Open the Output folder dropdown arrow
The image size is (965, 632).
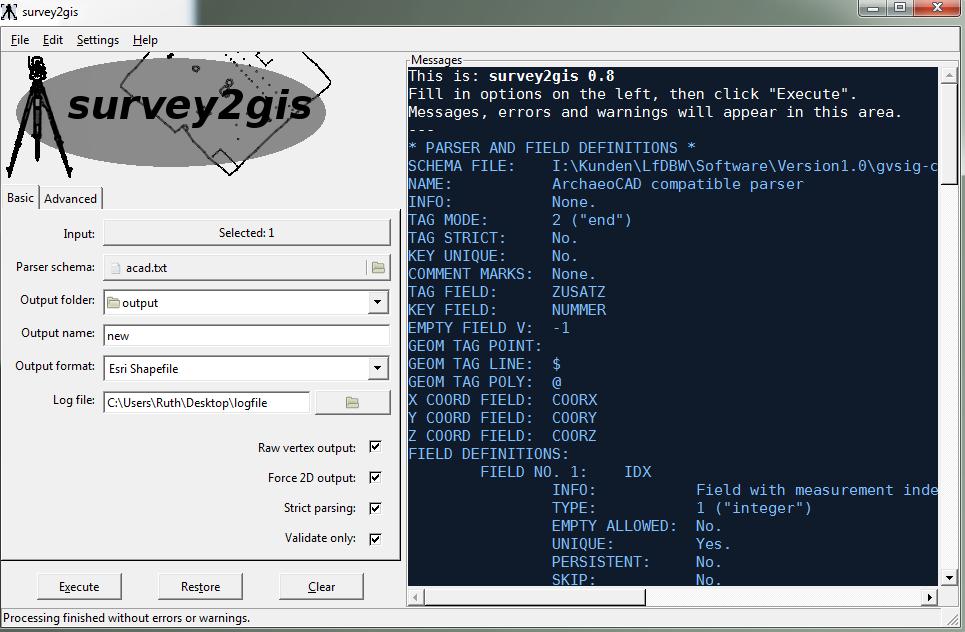[x=378, y=302]
